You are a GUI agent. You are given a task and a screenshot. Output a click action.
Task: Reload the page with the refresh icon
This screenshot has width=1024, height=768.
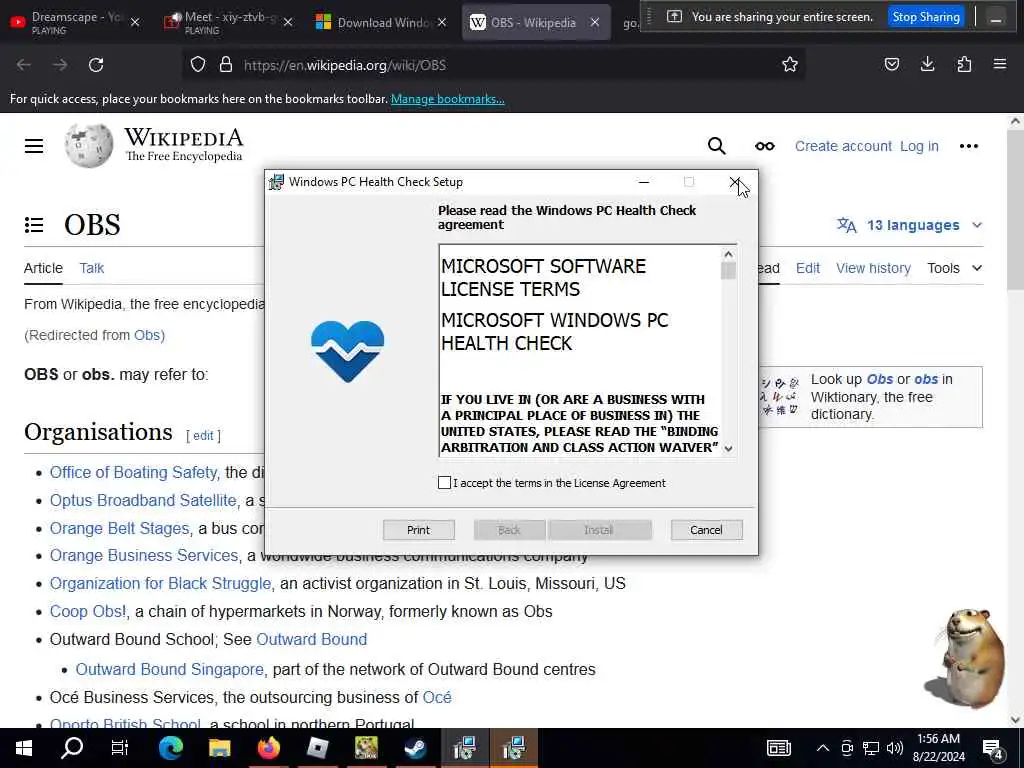96,65
